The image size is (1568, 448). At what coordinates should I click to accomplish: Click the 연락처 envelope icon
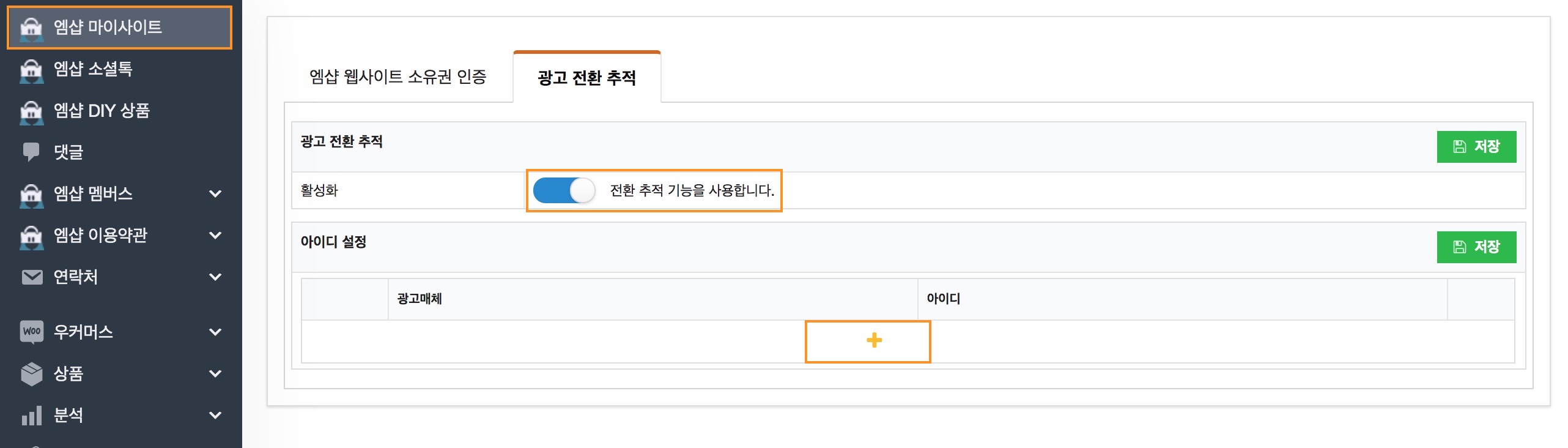32,277
